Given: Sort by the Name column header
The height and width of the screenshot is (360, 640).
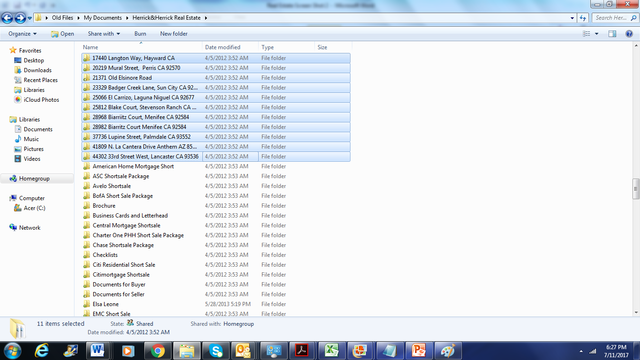Looking at the screenshot, I should click(x=141, y=47).
